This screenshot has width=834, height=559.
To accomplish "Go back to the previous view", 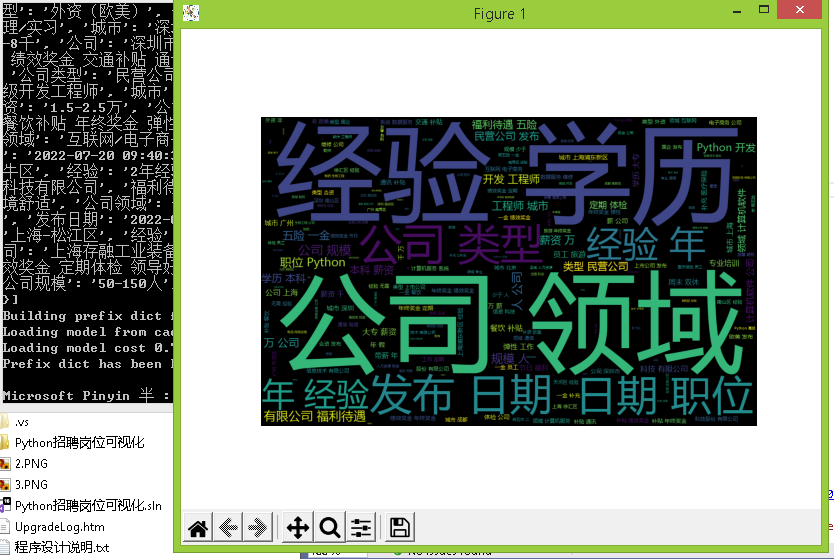I will pos(228,528).
